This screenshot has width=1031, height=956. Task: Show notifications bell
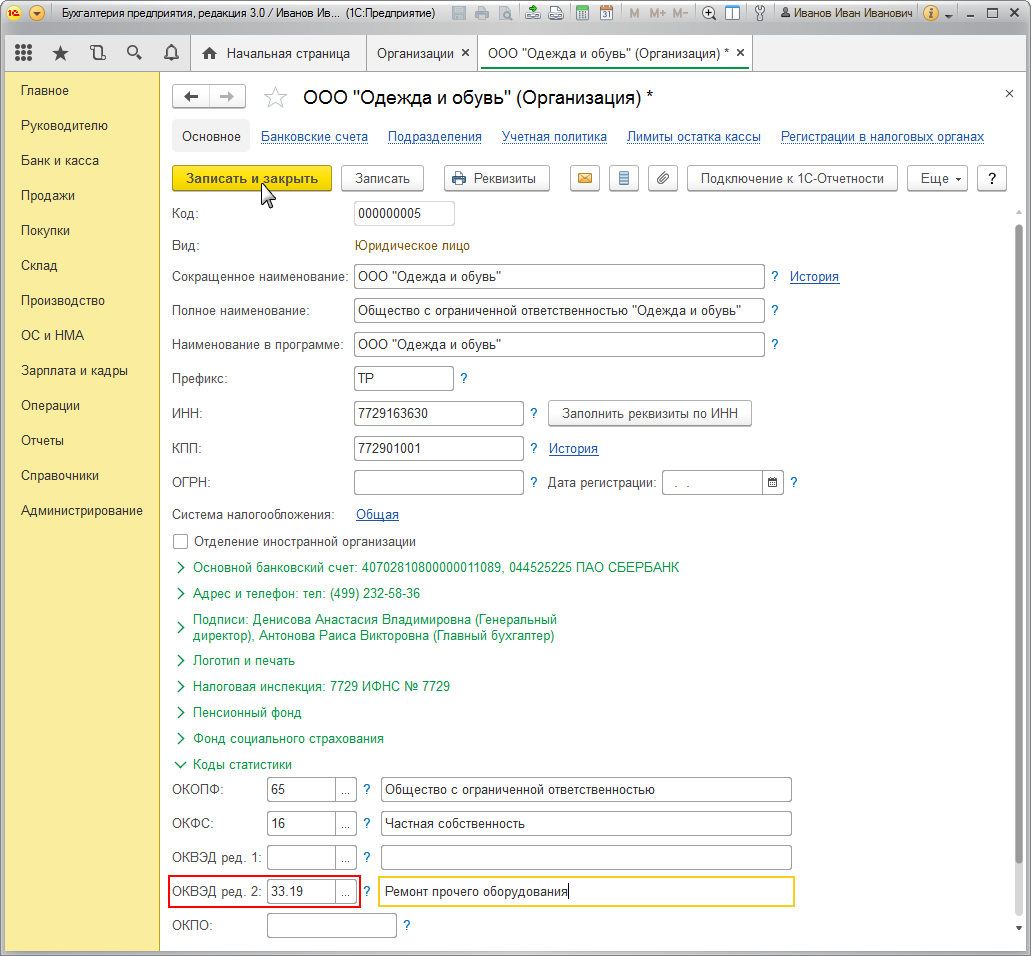[x=171, y=53]
